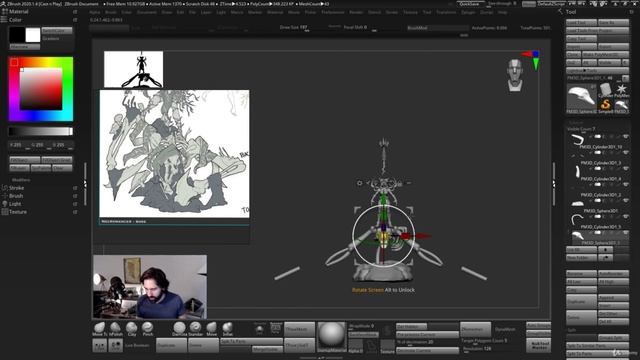Screen dimensions: 640x360
Task: Toggle visibility of PM3D_Sphere3D1_1 subtool
Action: tap(625, 233)
